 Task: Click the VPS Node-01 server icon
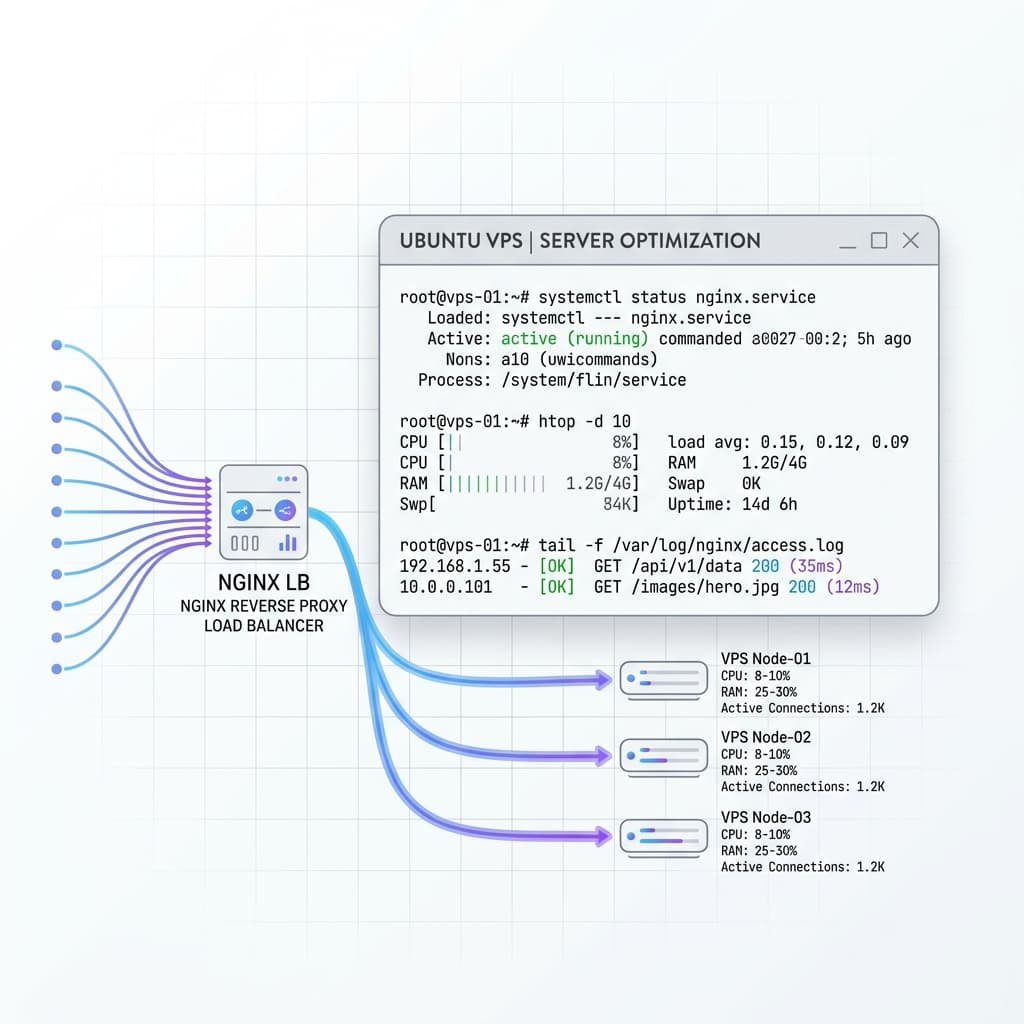coord(664,679)
